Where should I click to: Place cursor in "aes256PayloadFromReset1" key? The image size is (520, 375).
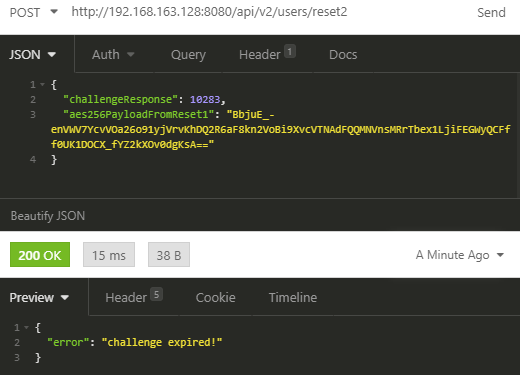[x=139, y=114]
